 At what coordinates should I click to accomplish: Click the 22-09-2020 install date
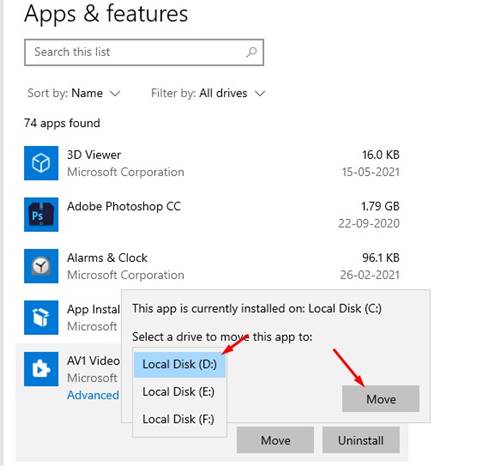369,223
